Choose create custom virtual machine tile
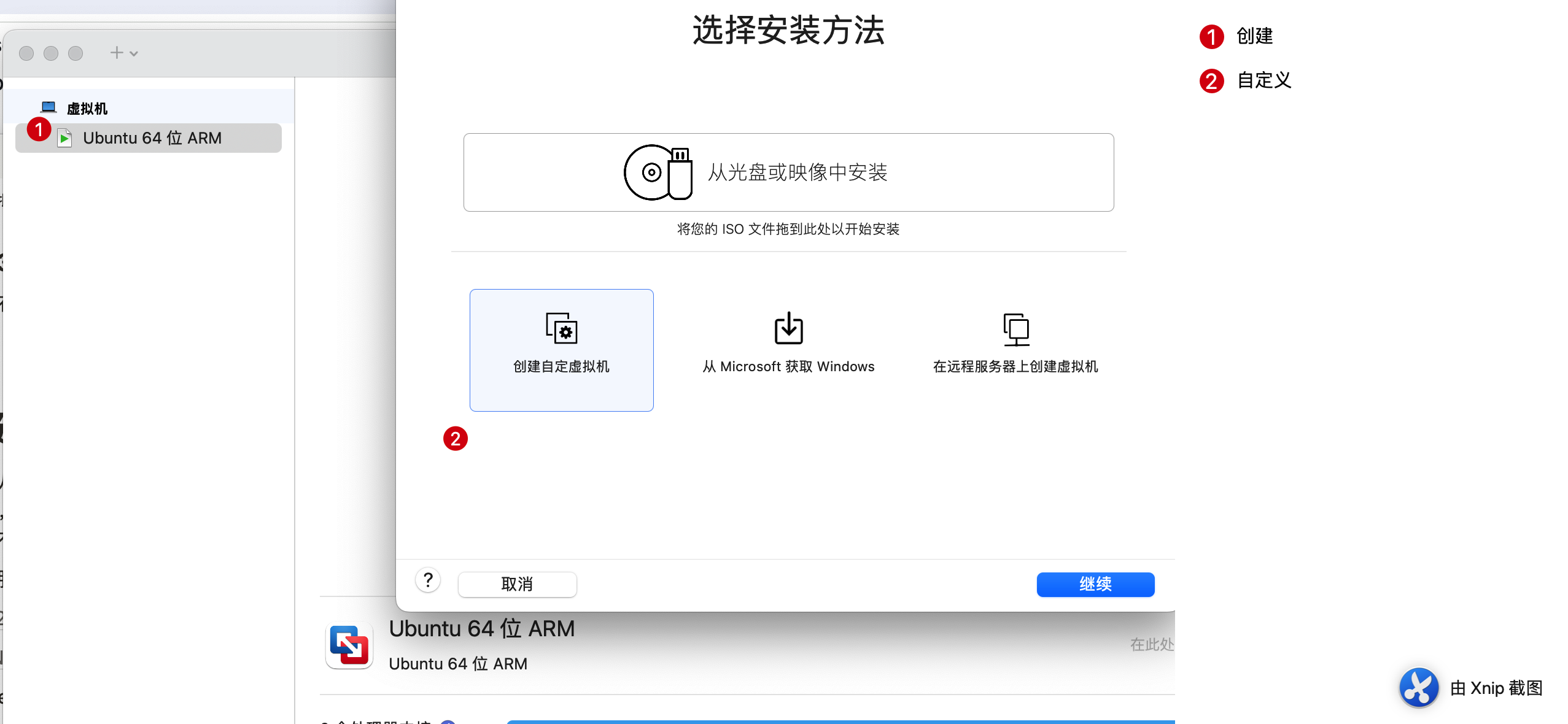This screenshot has height=724, width=1568. point(561,350)
